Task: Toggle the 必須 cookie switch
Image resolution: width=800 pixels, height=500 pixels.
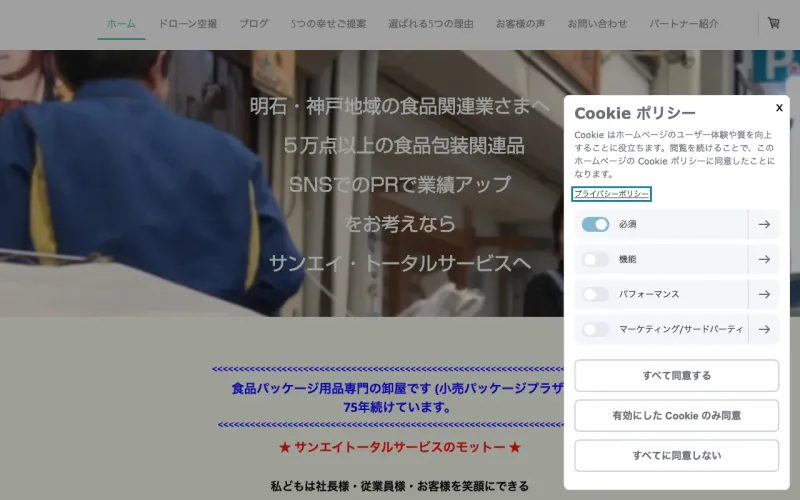Action: 595,224
